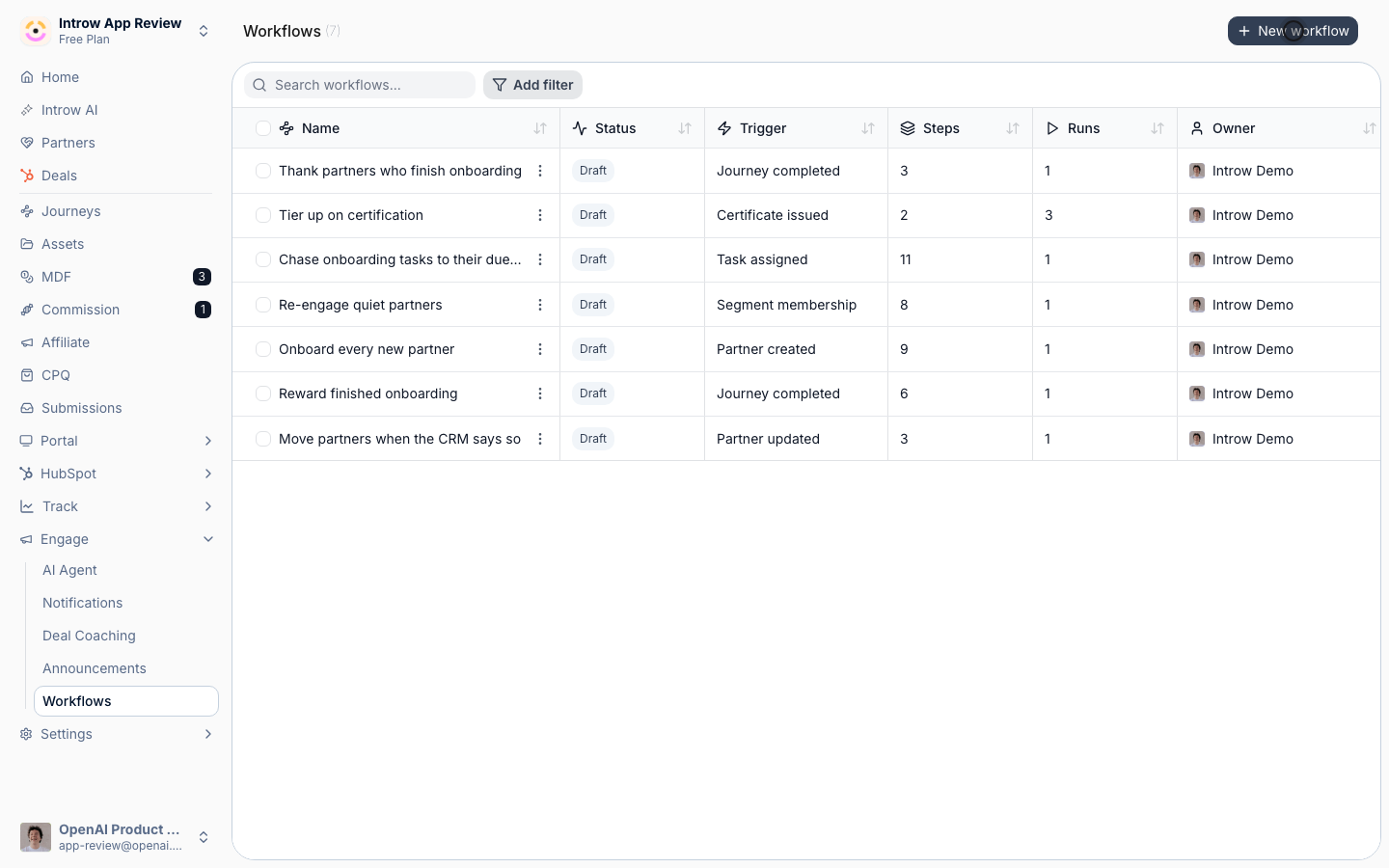This screenshot has height=868, width=1389.
Task: Open row options for Onboard every new partner
Action: 540,349
